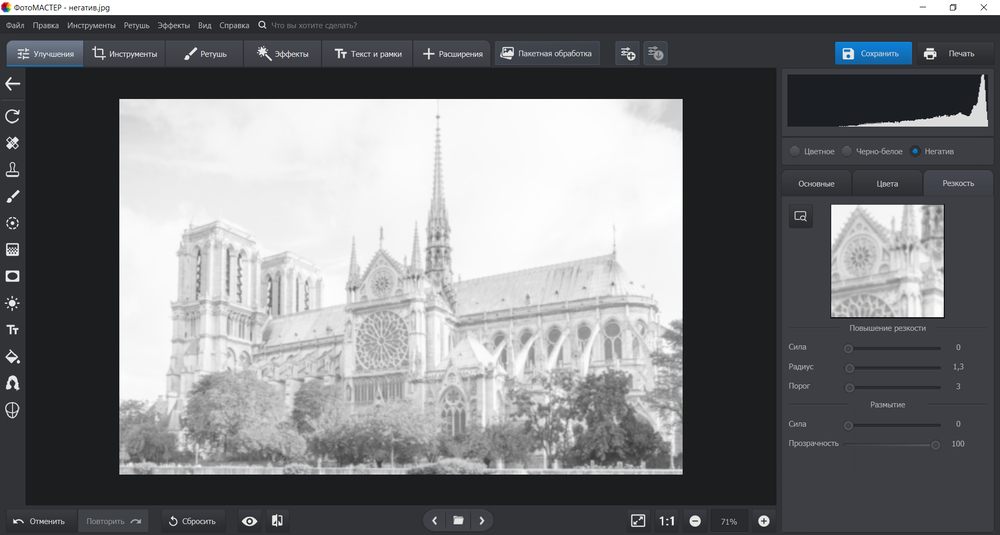Pick the paint bucket fill tool
Viewport: 1000px width, 535px height.
click(13, 357)
